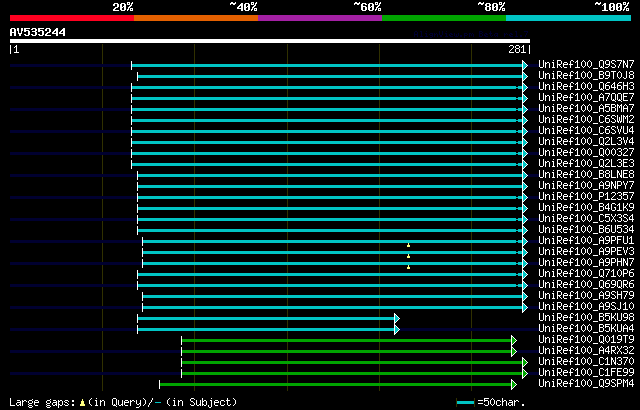Screen dimensions: 640x410
Task: Select the UniRef100_B5KU98 label
Action: tap(586, 318)
